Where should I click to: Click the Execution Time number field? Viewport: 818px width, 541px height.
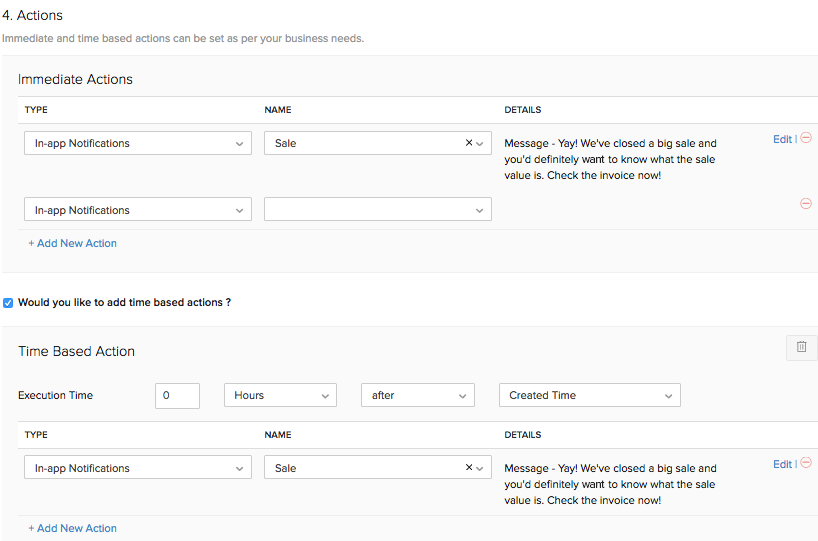tap(177, 395)
